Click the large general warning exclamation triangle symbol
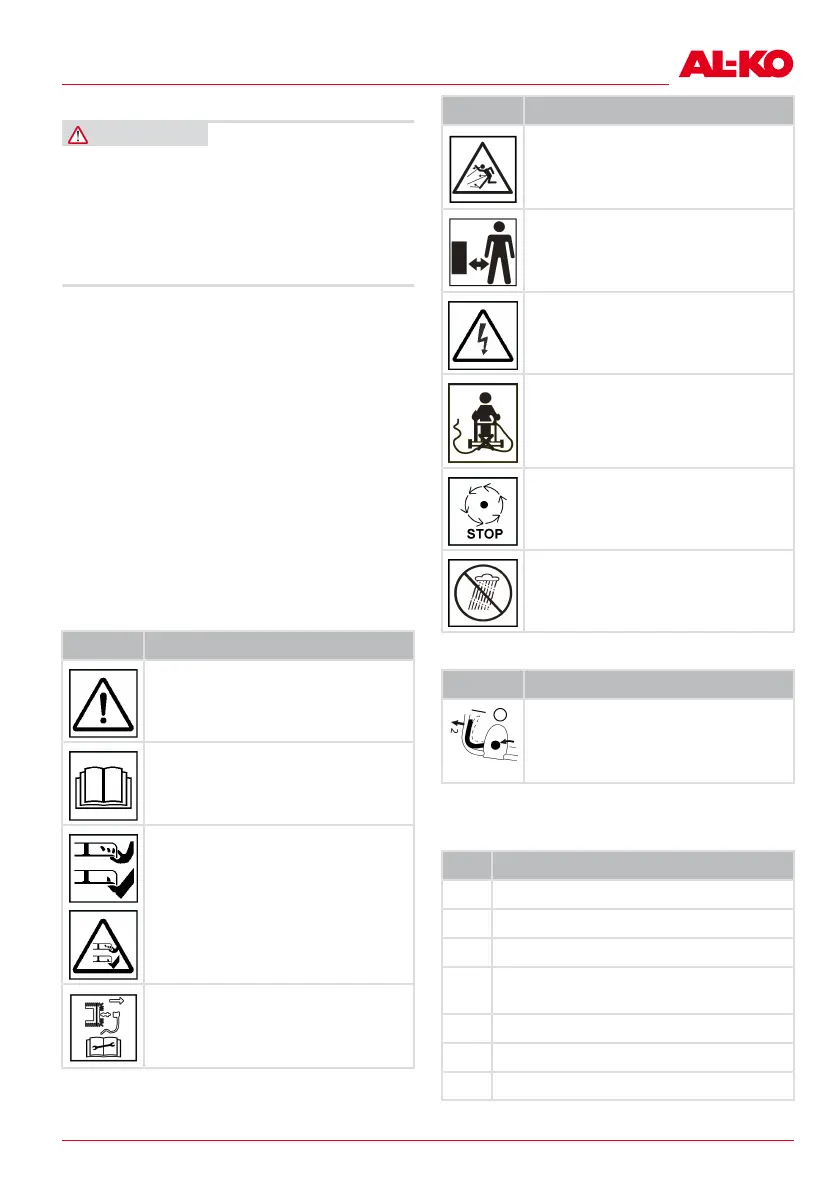The height and width of the screenshot is (1191, 839). click(x=103, y=700)
